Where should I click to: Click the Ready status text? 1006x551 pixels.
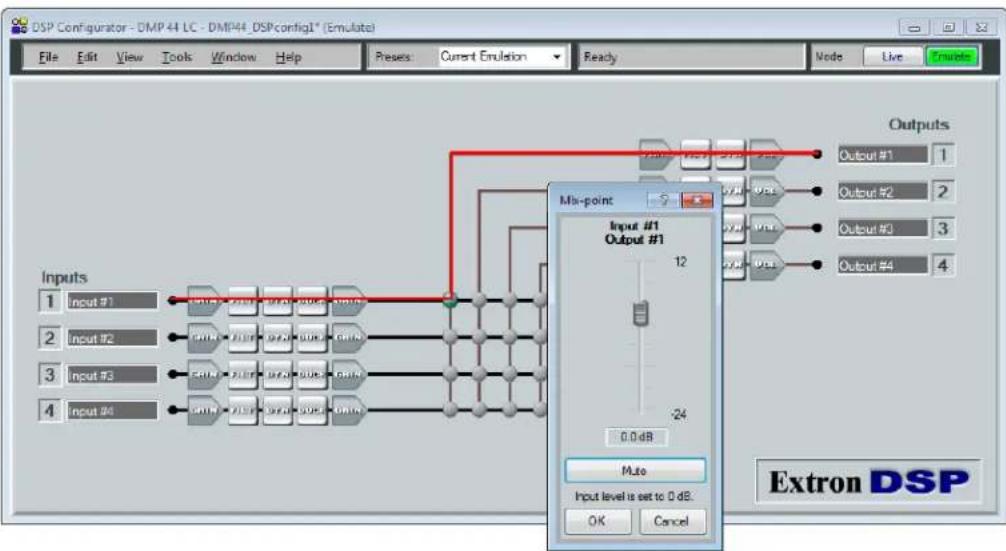pyautogui.click(x=600, y=57)
